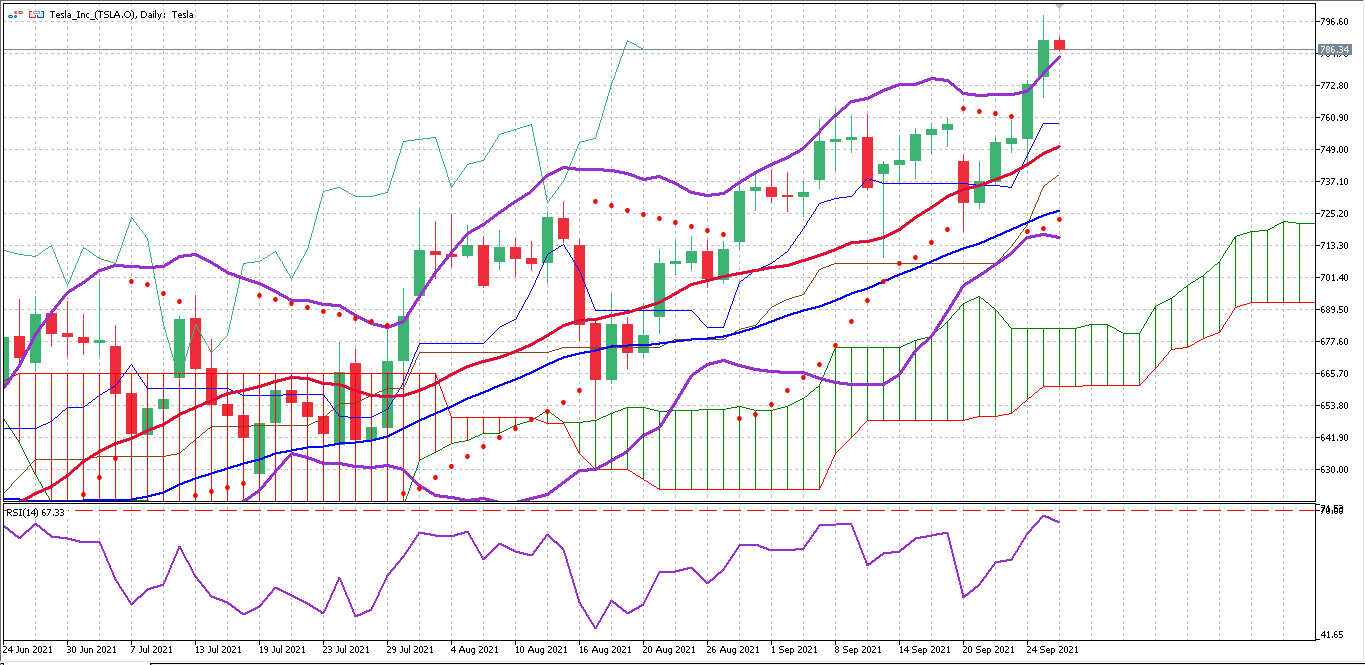This screenshot has height=665, width=1365.
Task: Select the 24 Jun 2021 date label
Action: point(28,649)
